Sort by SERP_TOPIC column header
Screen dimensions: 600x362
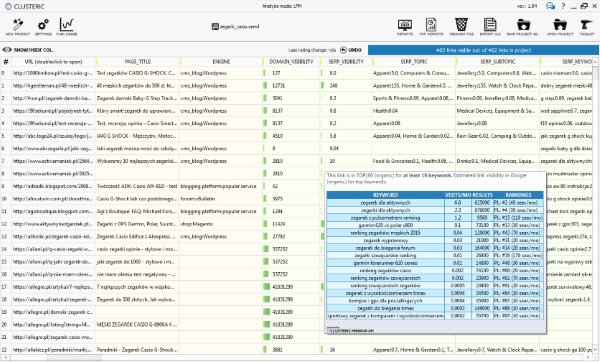[414, 62]
